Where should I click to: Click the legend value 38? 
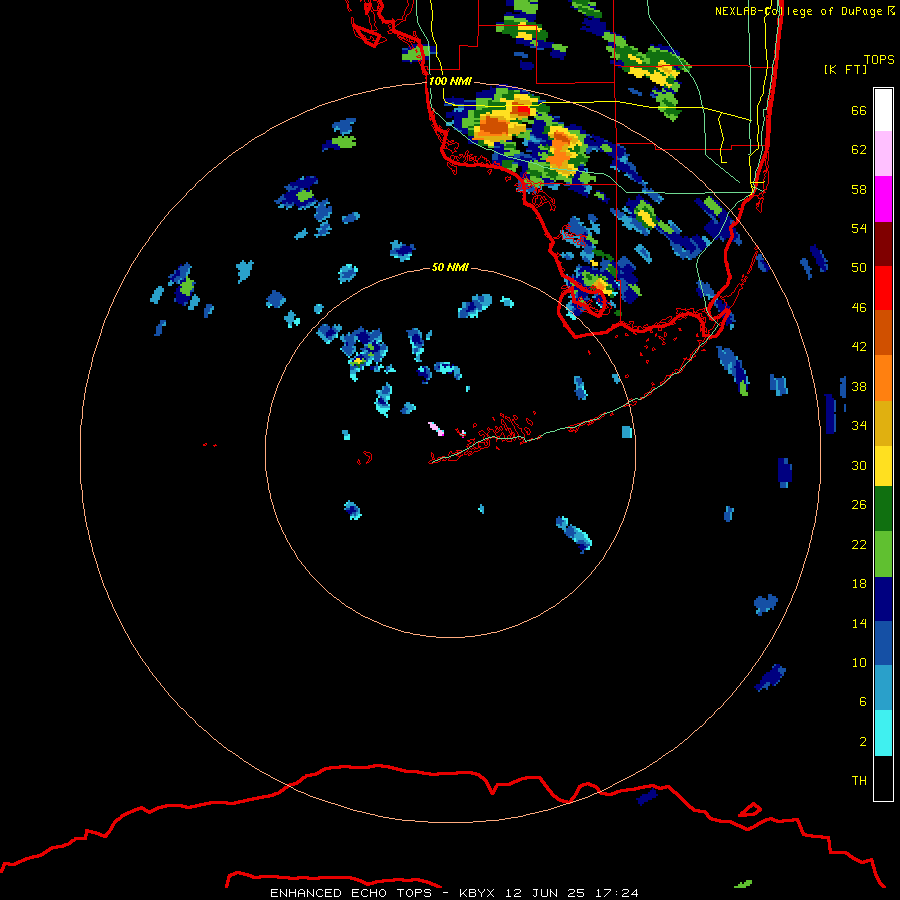click(859, 386)
